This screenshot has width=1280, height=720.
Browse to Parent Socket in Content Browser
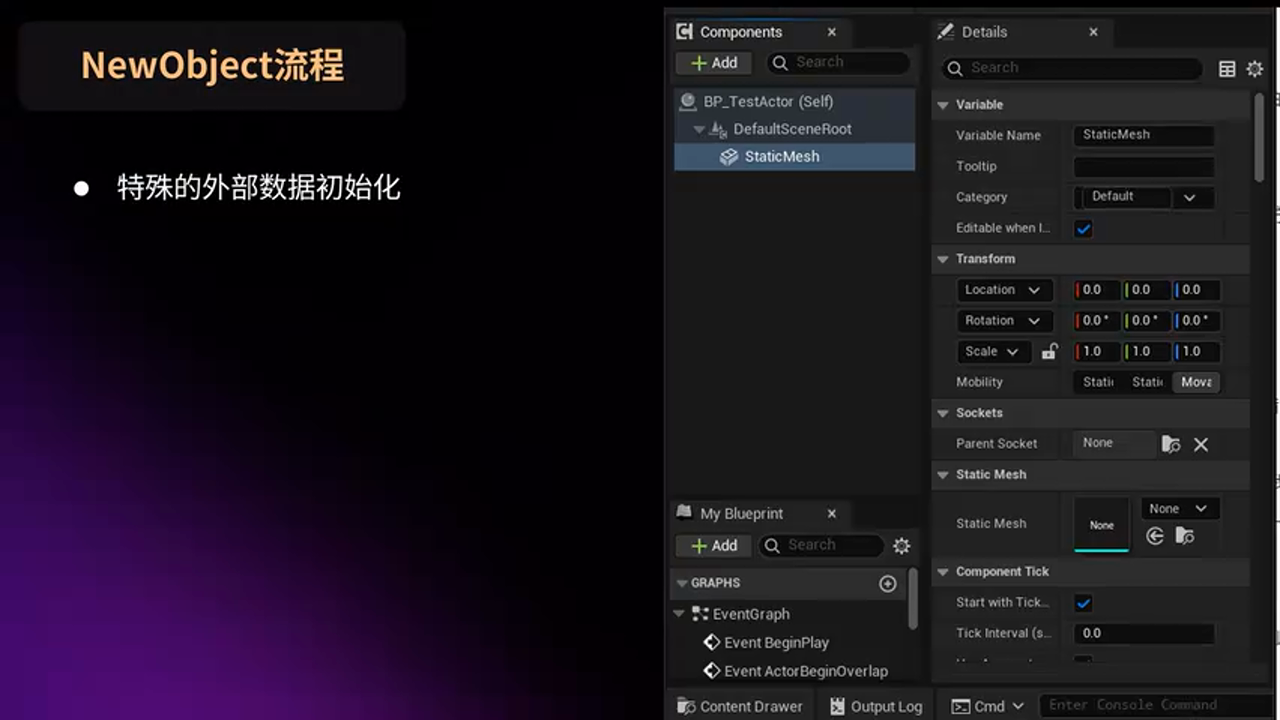click(1170, 444)
